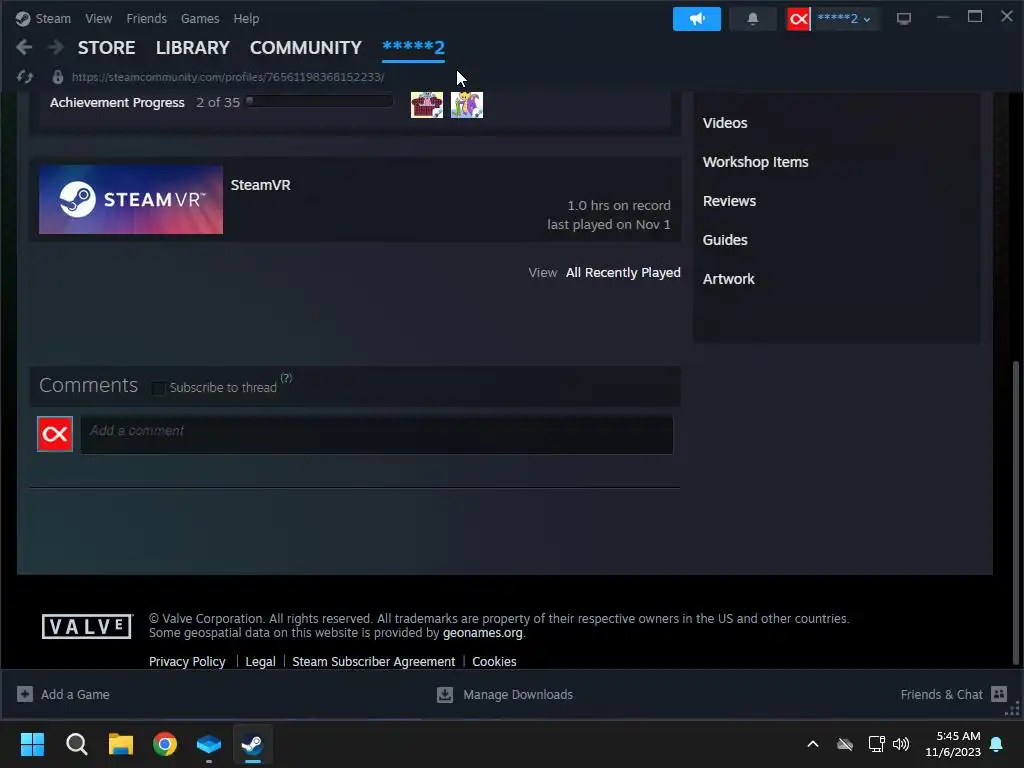The height and width of the screenshot is (768, 1024).
Task: Click the page vertical scrollbar thumb
Action: click(1016, 511)
